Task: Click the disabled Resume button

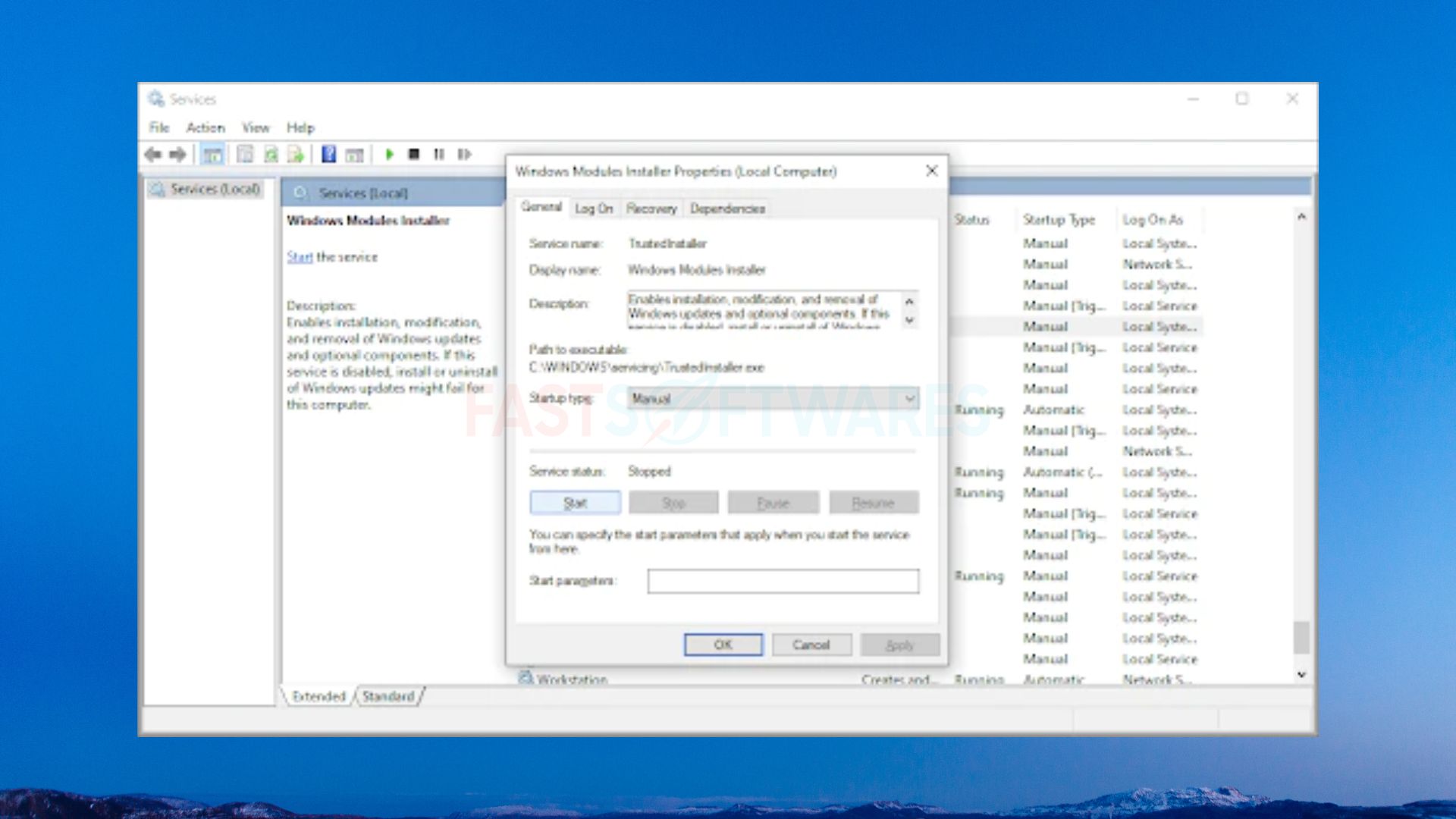Action: [874, 503]
